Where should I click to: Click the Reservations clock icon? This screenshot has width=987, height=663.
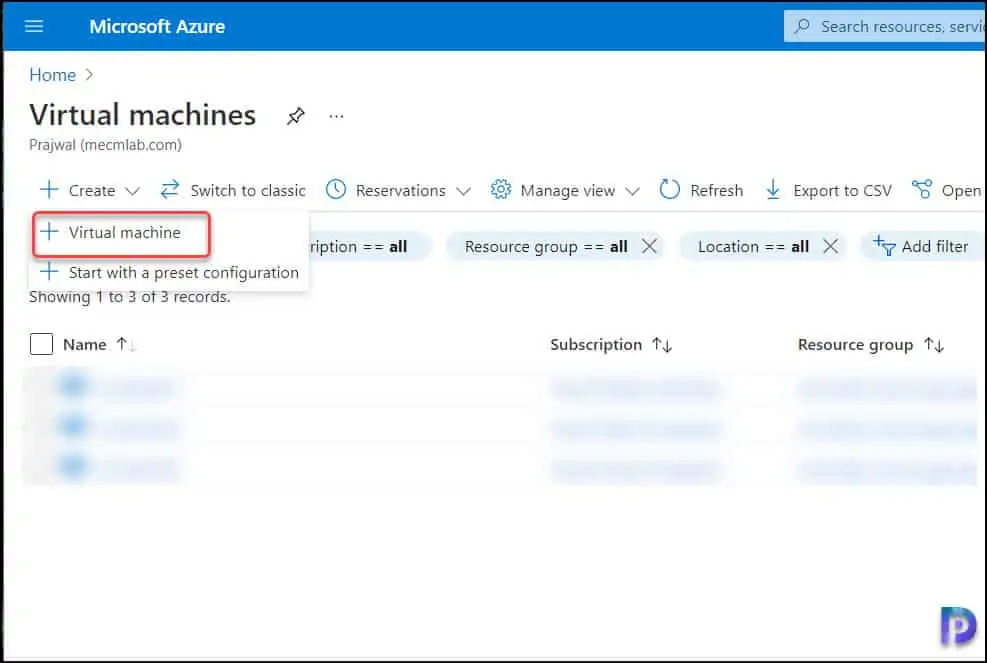(336, 190)
